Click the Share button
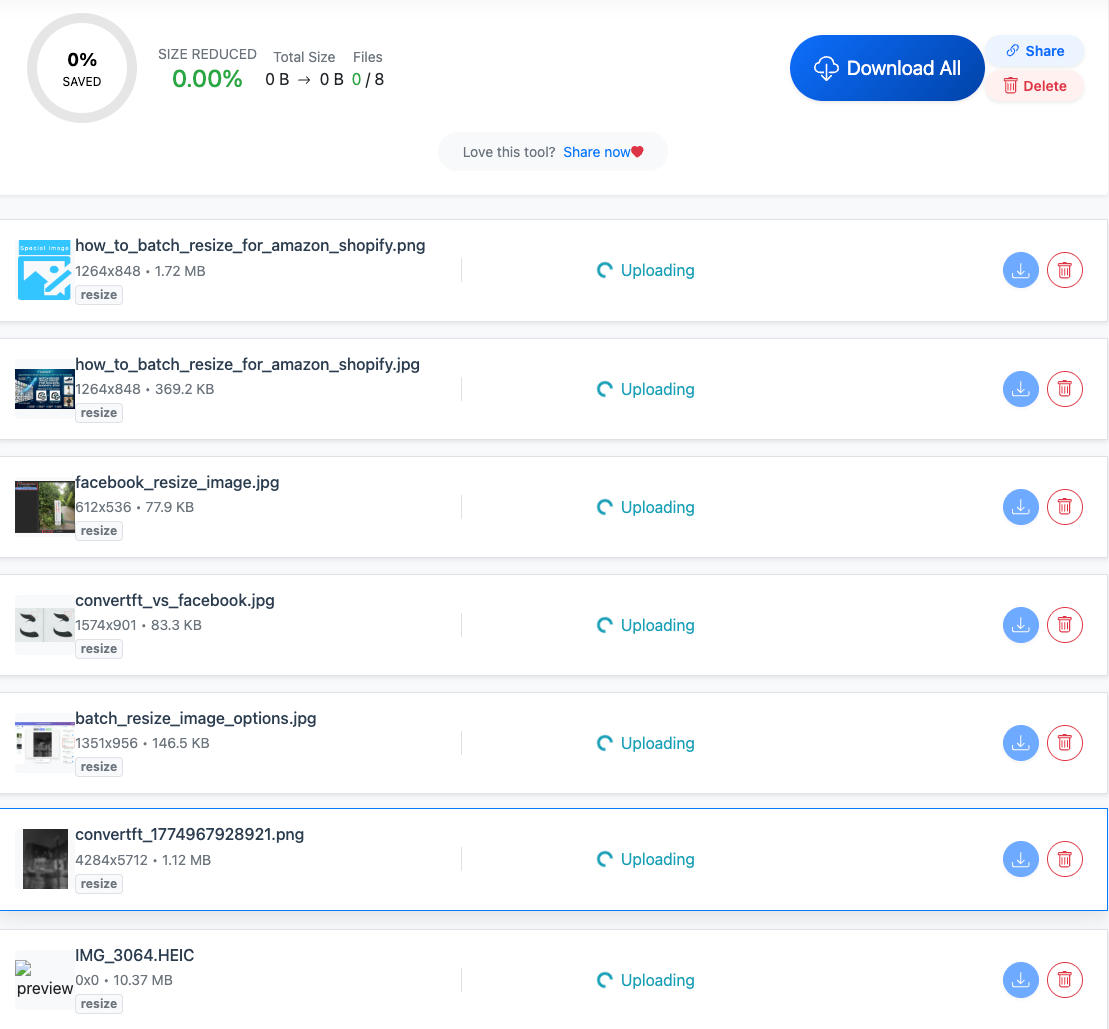Viewport: 1109px width, 1029px height. click(1034, 51)
